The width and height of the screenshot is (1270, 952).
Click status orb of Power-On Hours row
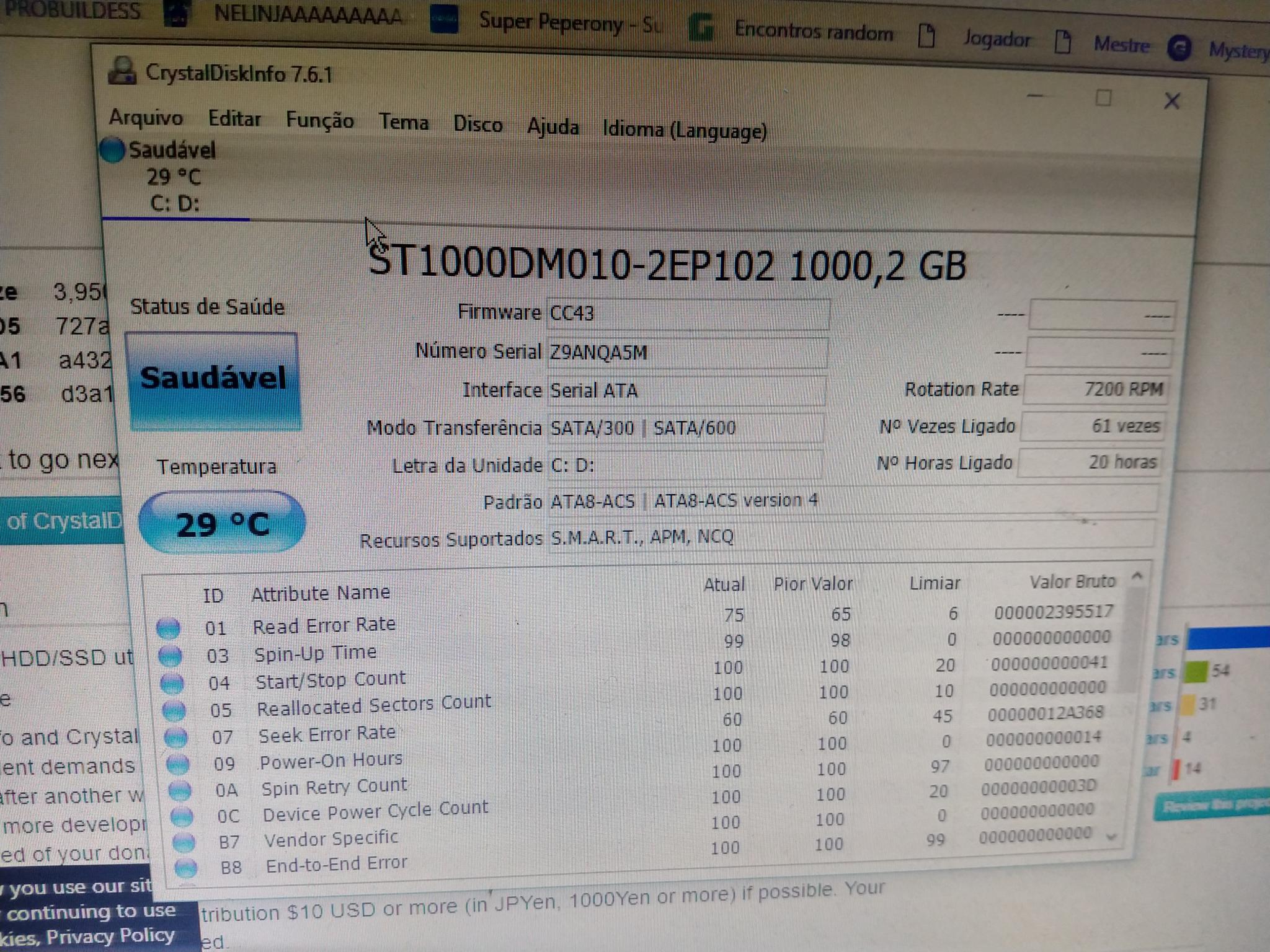point(178,764)
